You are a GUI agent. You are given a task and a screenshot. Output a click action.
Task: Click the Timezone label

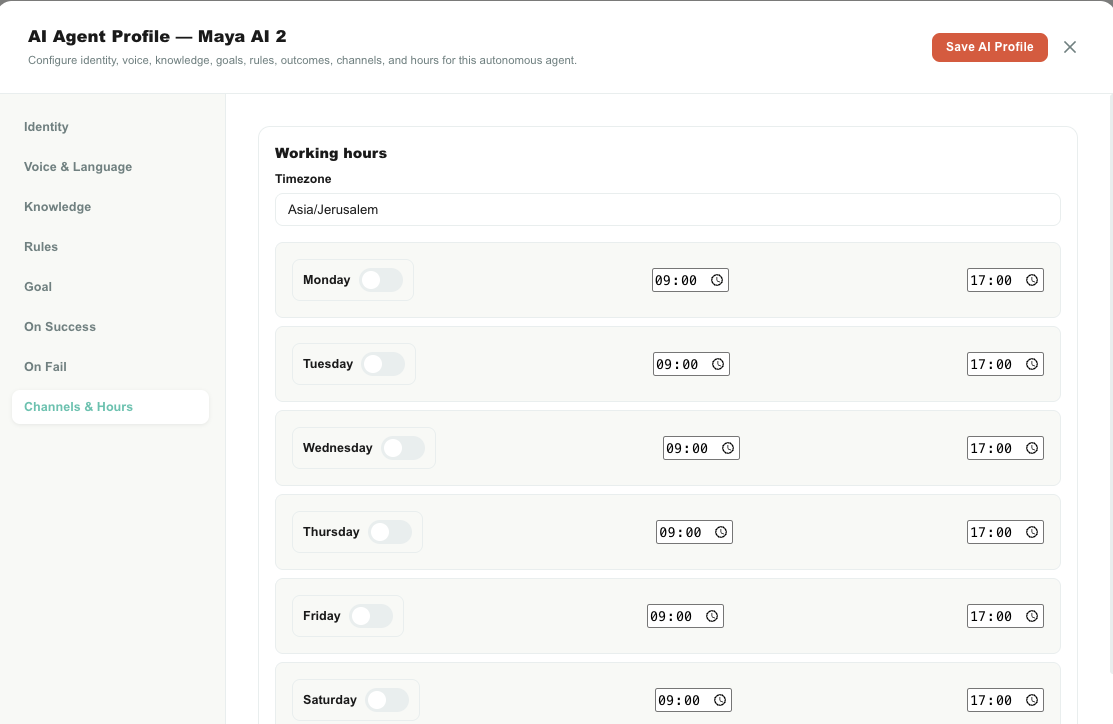pyautogui.click(x=303, y=179)
